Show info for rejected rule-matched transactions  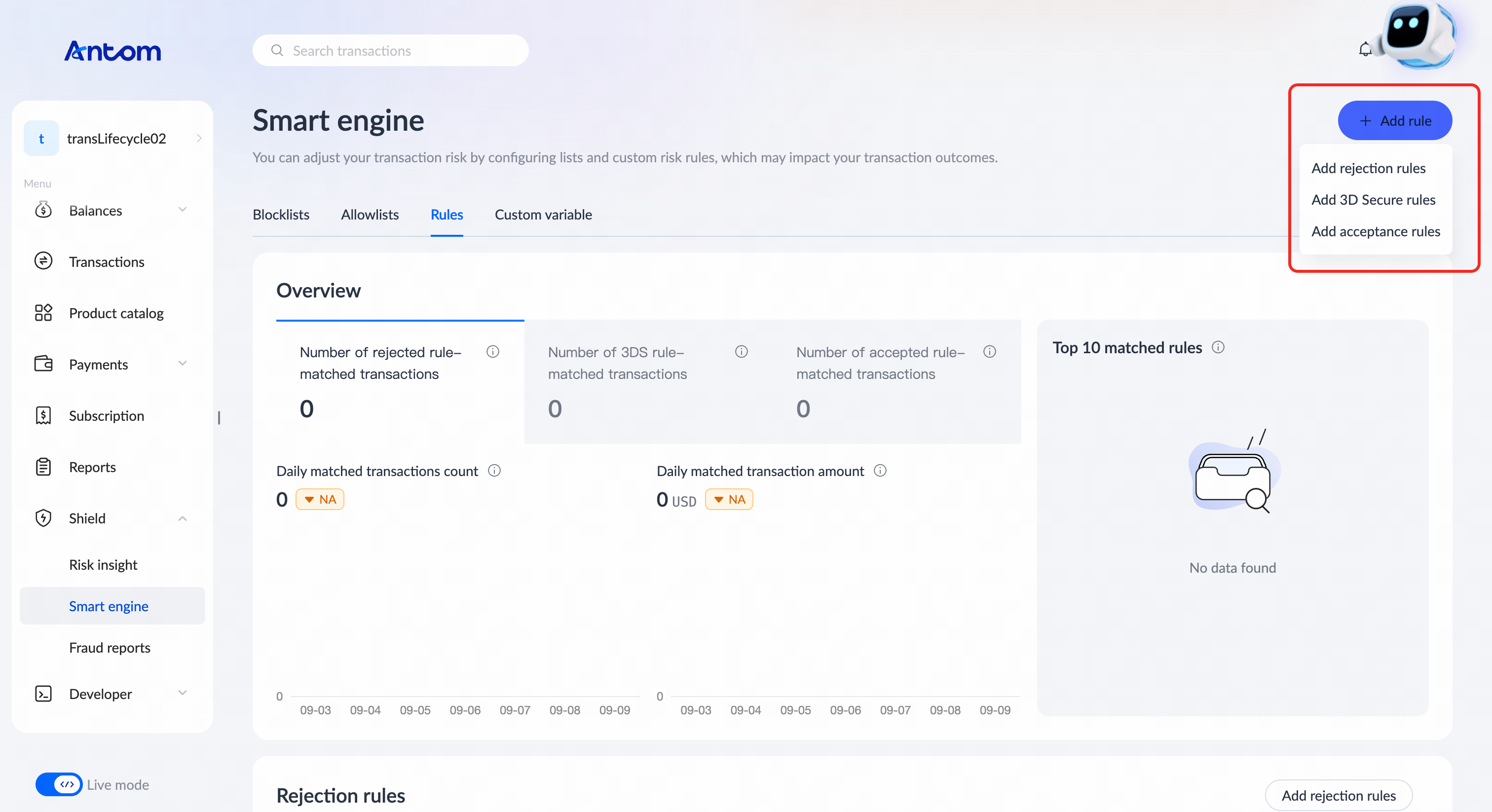tap(493, 352)
